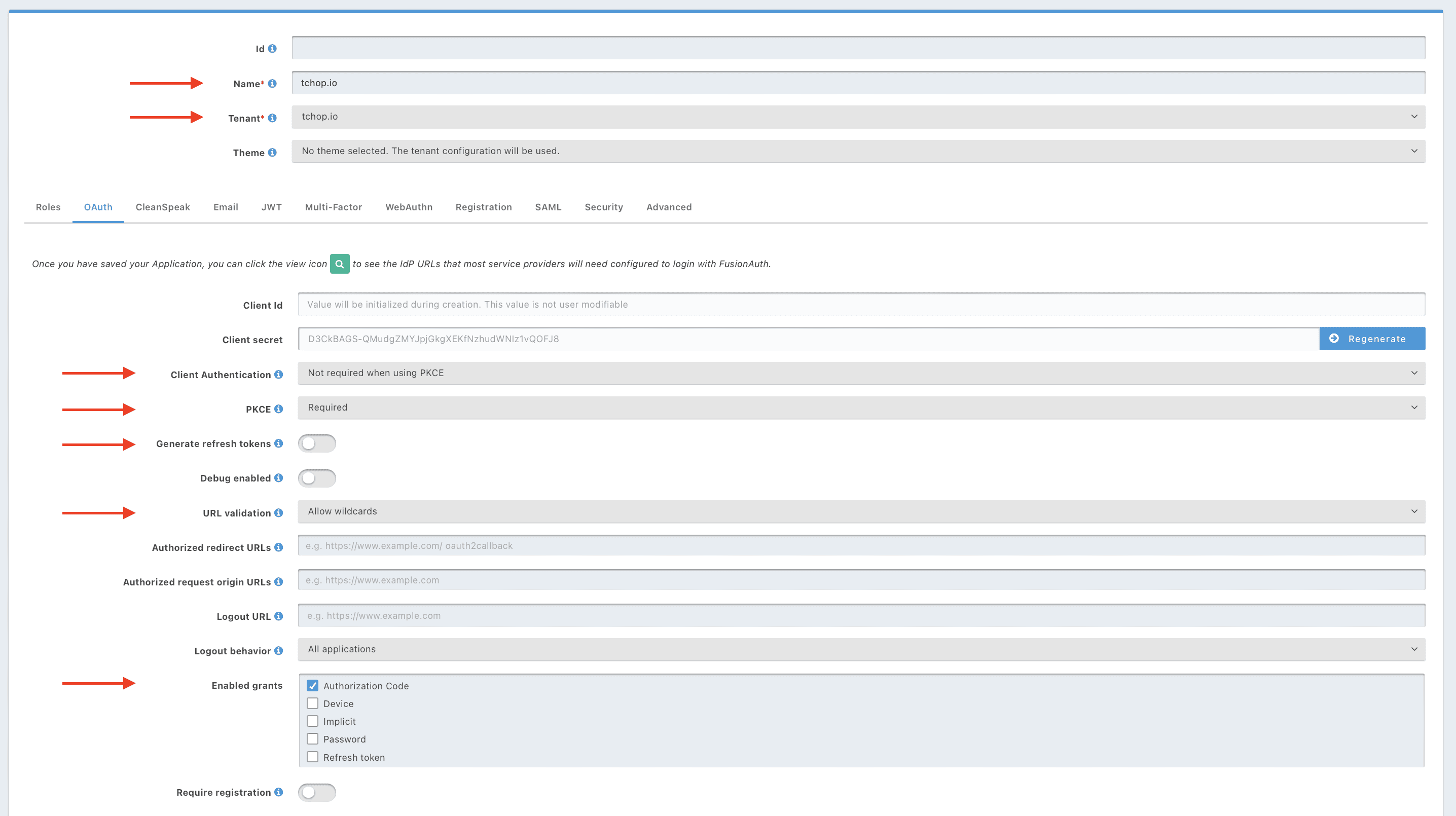Switch to the Multi-Factor tab
This screenshot has height=816, width=1456.
(334, 207)
